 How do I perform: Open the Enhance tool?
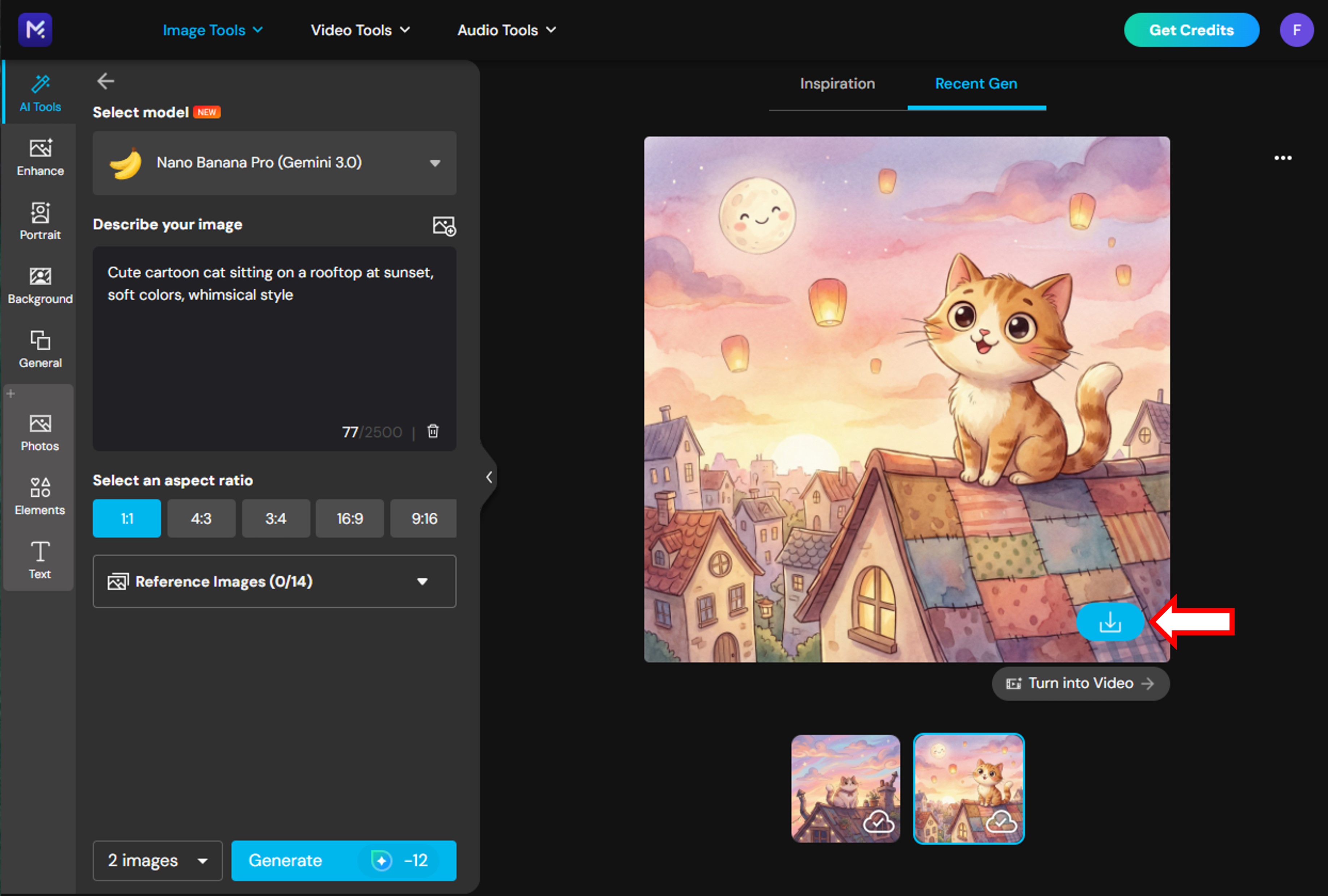(39, 156)
